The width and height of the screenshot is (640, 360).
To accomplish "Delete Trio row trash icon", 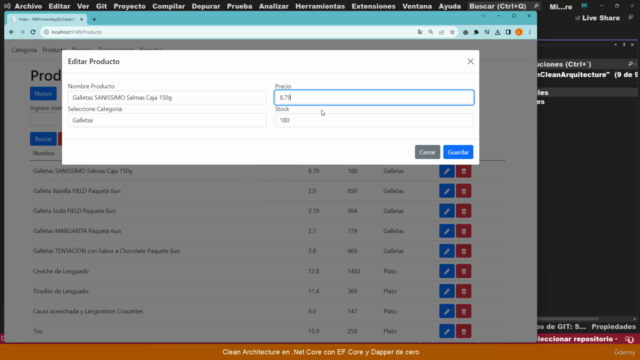I will pyautogui.click(x=464, y=331).
